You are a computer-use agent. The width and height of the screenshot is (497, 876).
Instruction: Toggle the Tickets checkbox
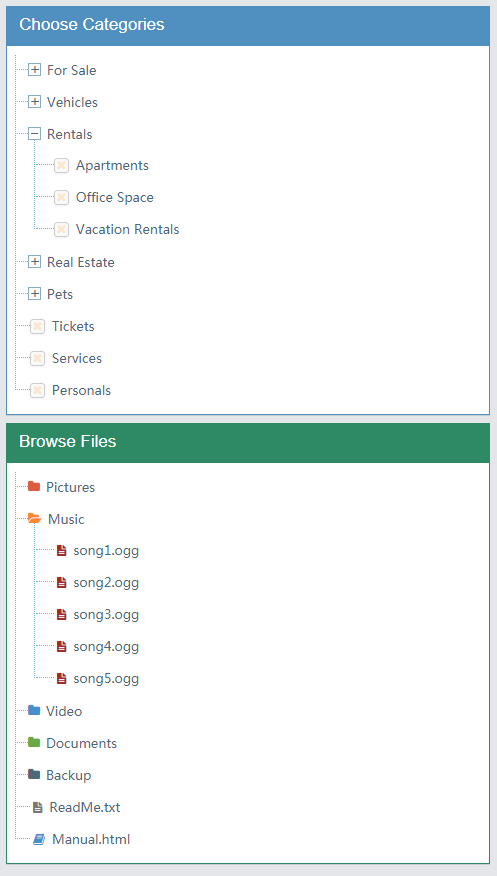point(37,326)
